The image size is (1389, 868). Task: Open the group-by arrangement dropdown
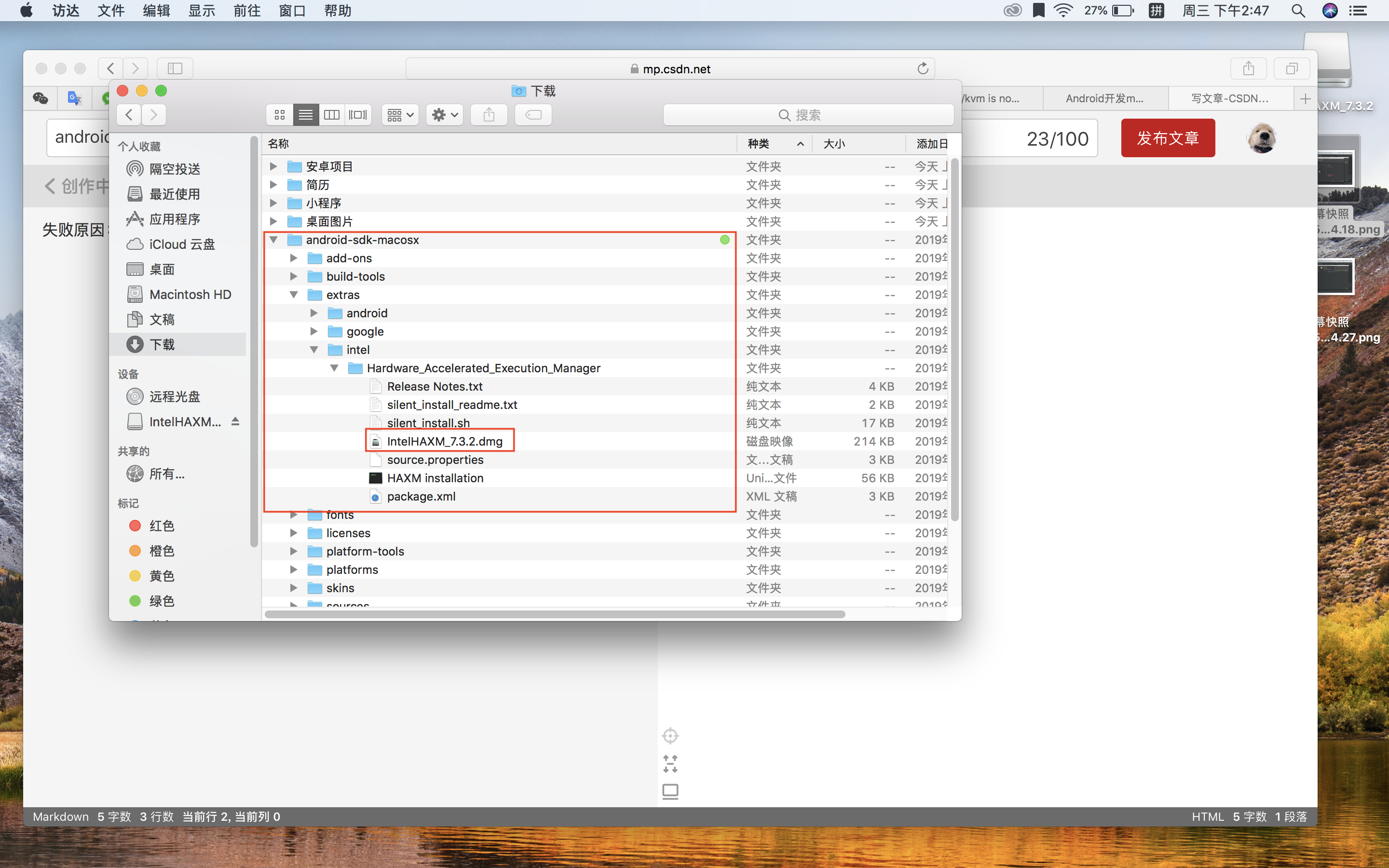click(x=399, y=115)
